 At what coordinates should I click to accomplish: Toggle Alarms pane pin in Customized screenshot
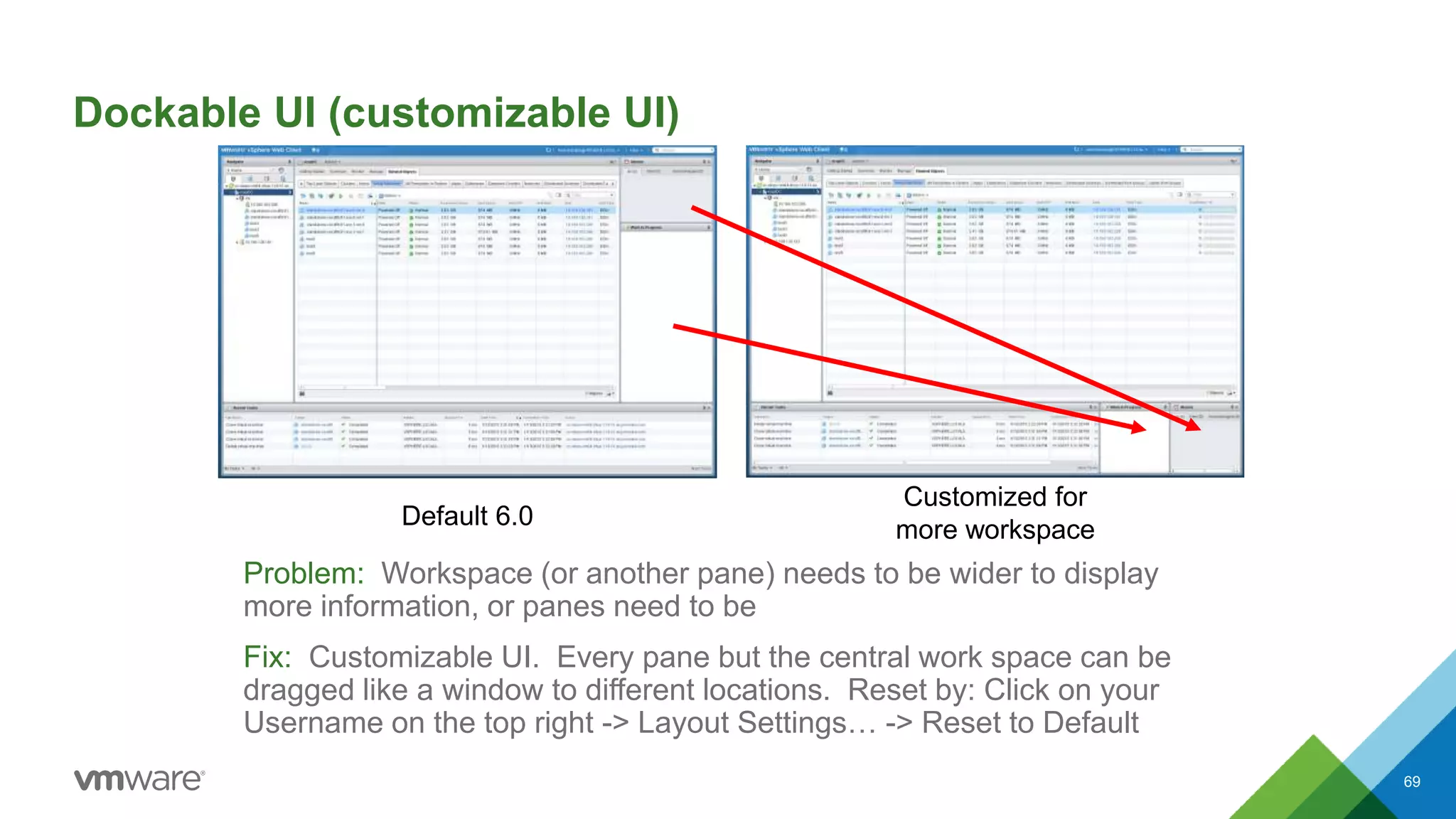pyautogui.click(x=1232, y=407)
